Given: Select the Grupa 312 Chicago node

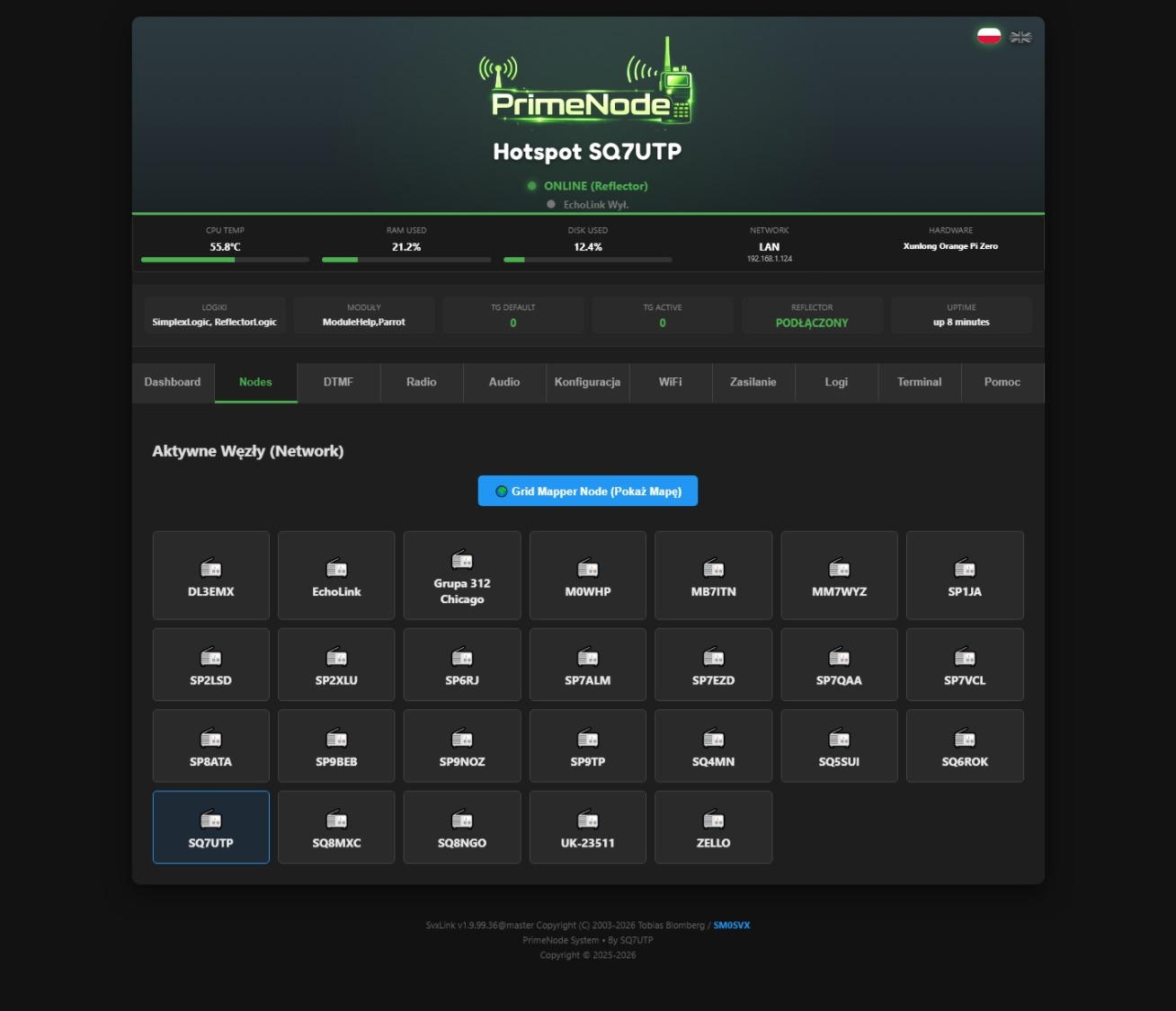Looking at the screenshot, I should tap(462, 575).
